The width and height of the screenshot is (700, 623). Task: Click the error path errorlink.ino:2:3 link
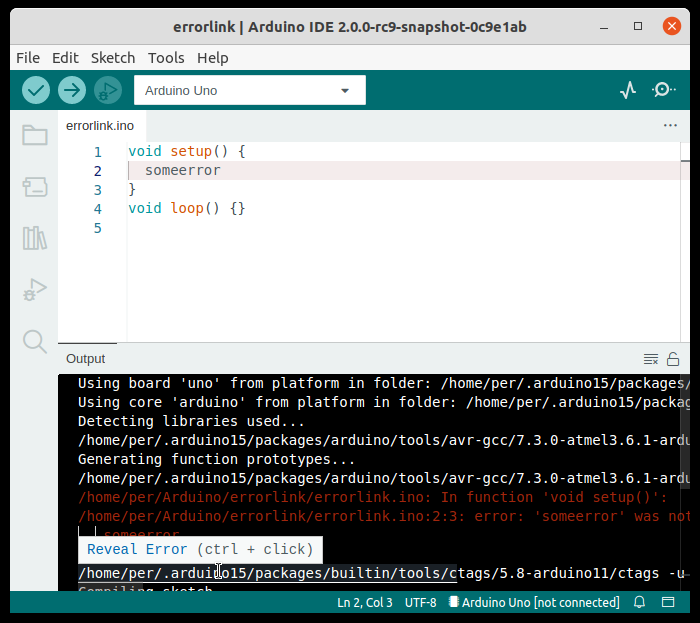[271, 516]
